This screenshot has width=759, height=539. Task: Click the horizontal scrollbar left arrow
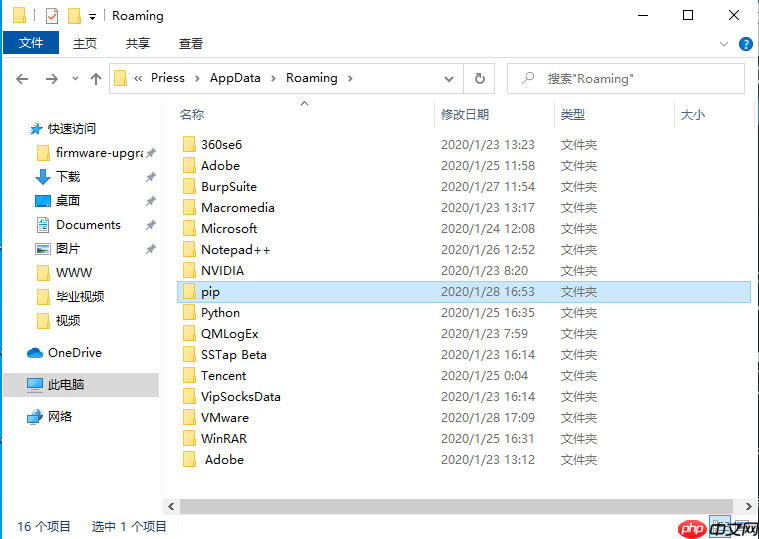(x=171, y=507)
